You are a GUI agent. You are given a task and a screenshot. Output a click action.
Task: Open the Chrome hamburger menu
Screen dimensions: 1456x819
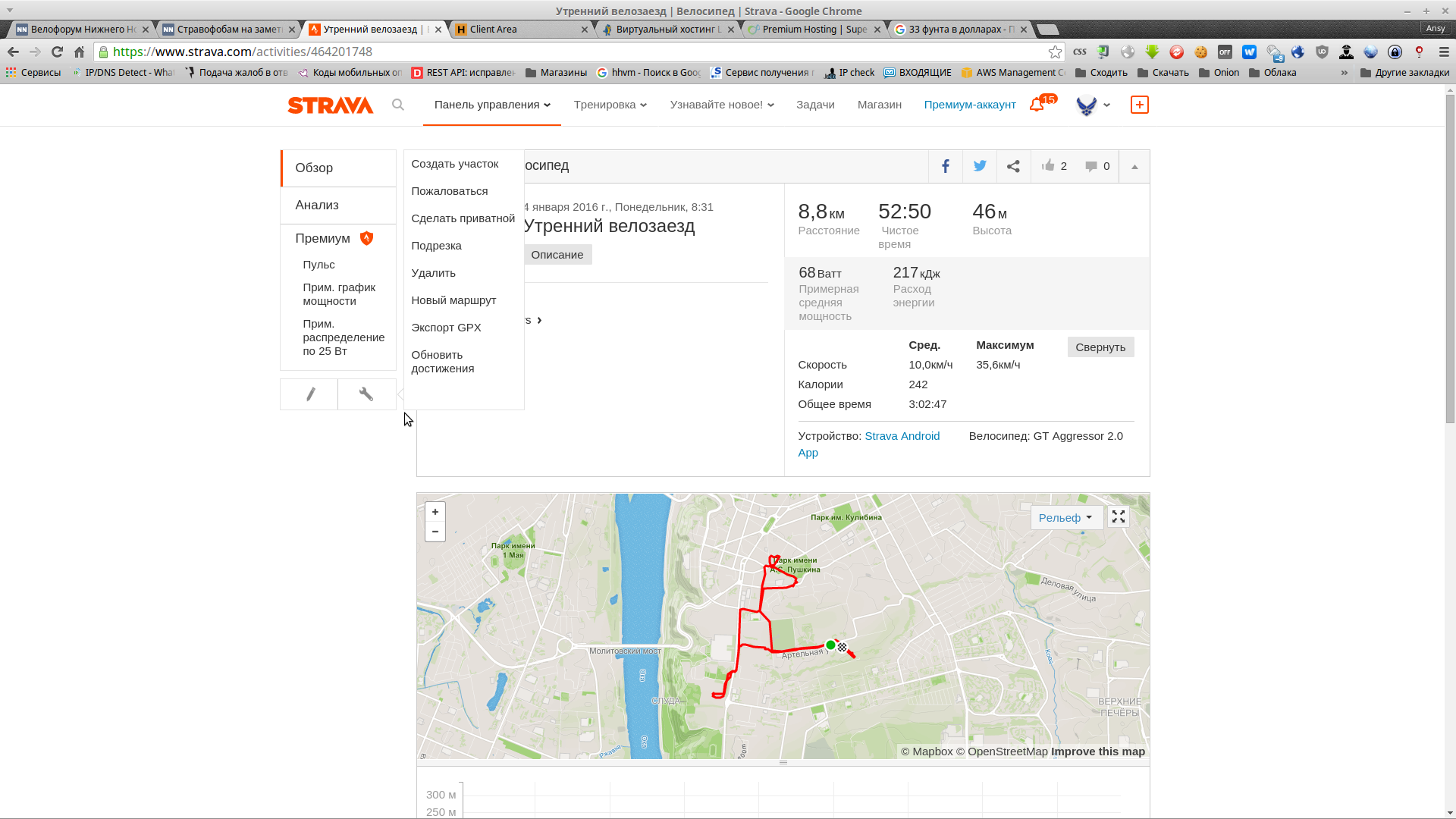(1444, 52)
